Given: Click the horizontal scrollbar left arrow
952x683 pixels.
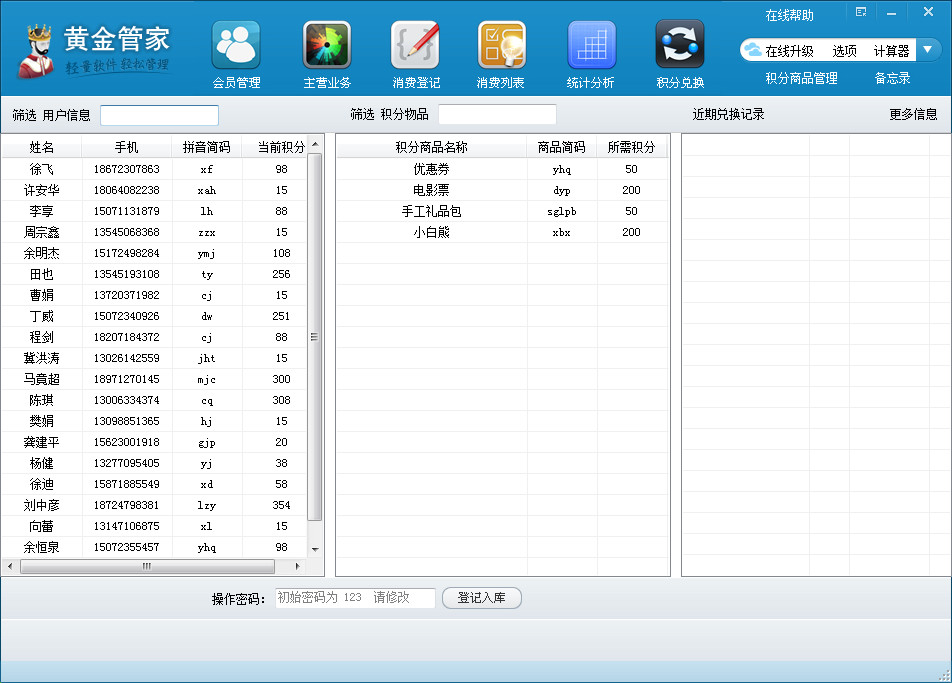Looking at the screenshot, I should point(10,566).
